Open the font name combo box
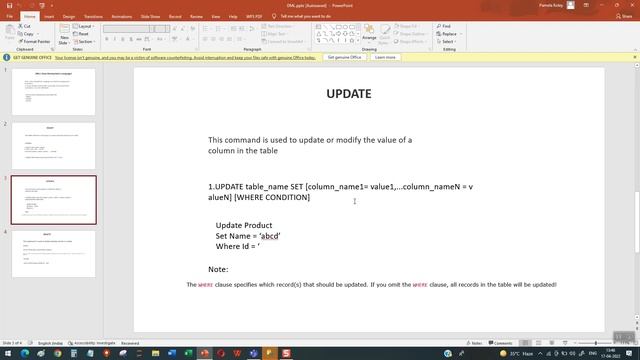 (x=129, y=29)
